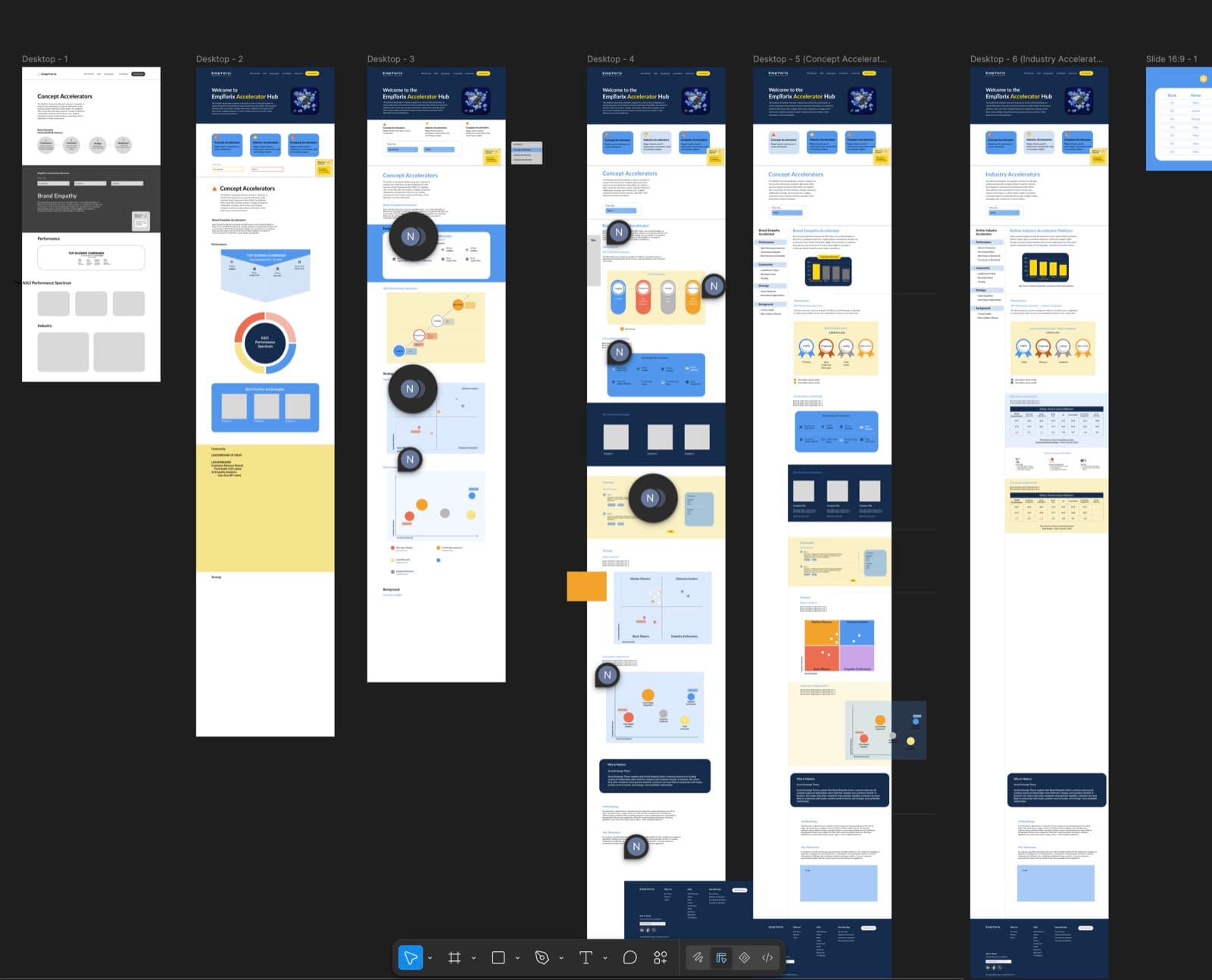Switch to Dev Mode code icon
1212x980 pixels.
tap(767, 957)
